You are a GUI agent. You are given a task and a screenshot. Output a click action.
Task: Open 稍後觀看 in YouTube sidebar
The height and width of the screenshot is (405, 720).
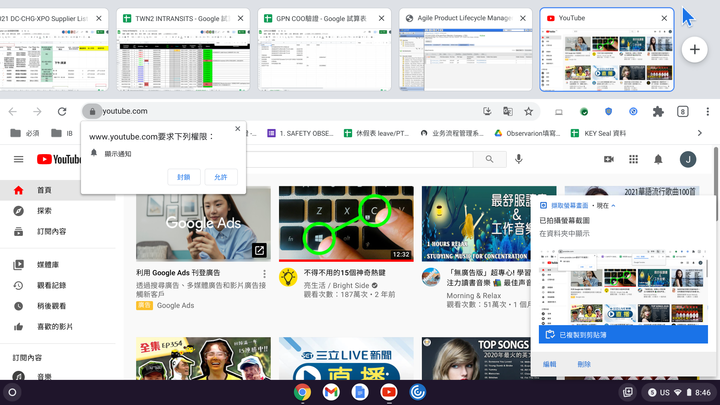click(x=57, y=306)
